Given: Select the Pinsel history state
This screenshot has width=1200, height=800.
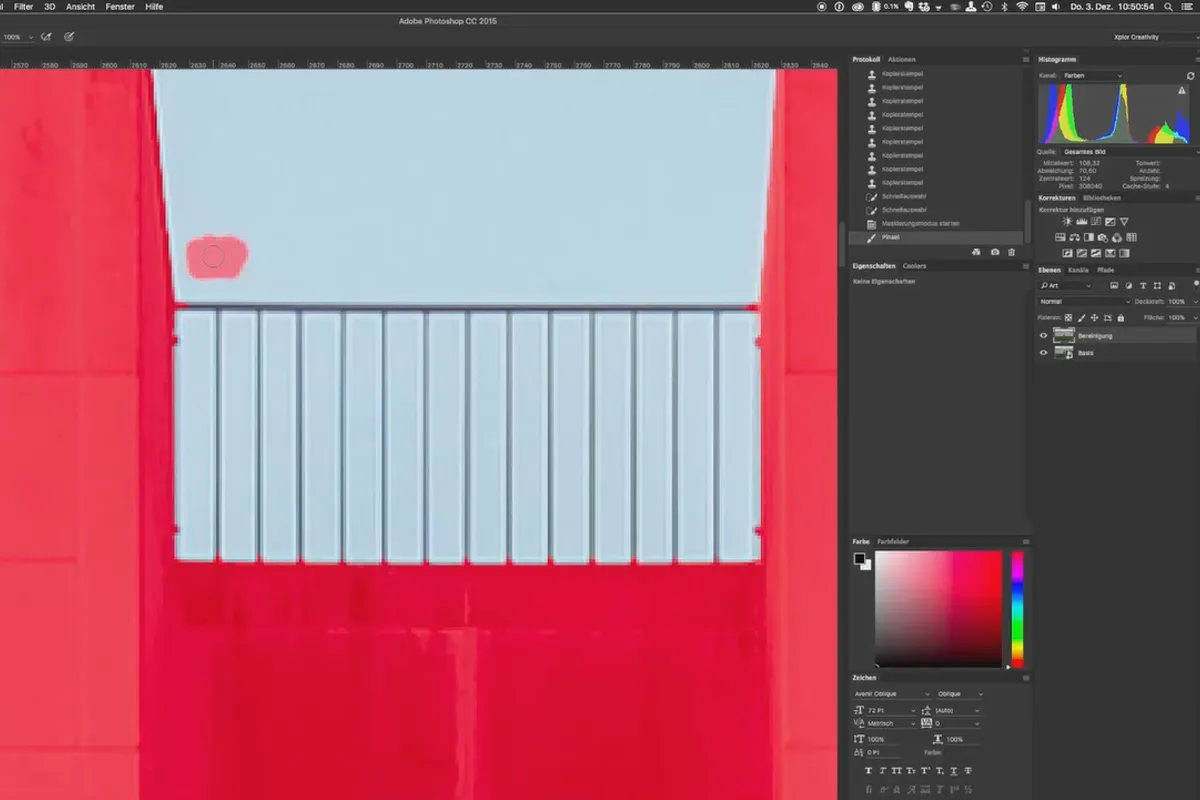Looking at the screenshot, I should pyautogui.click(x=934, y=238).
